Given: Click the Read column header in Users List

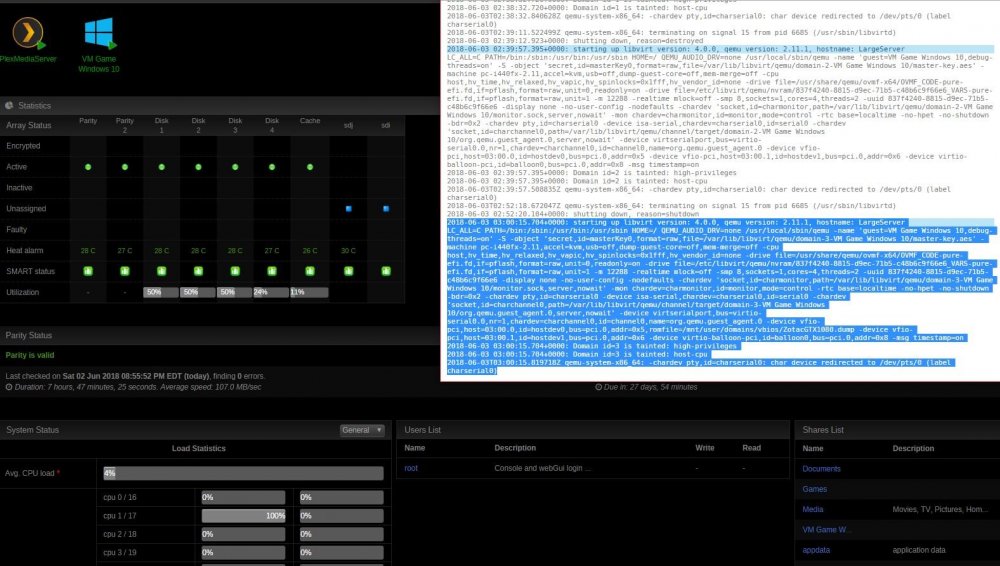Looking at the screenshot, I should (751, 448).
